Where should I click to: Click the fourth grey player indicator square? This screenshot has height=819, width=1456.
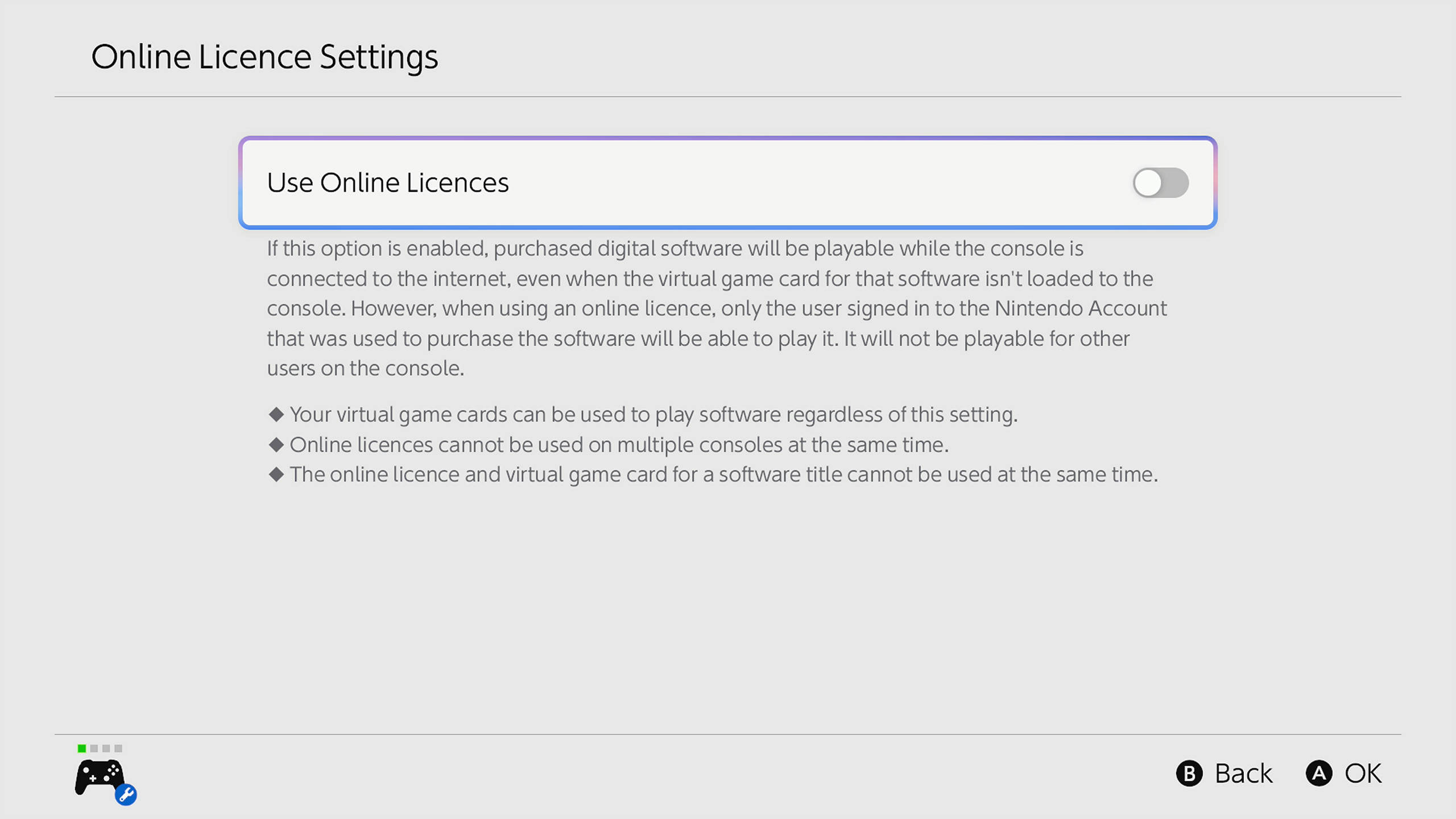(x=118, y=748)
